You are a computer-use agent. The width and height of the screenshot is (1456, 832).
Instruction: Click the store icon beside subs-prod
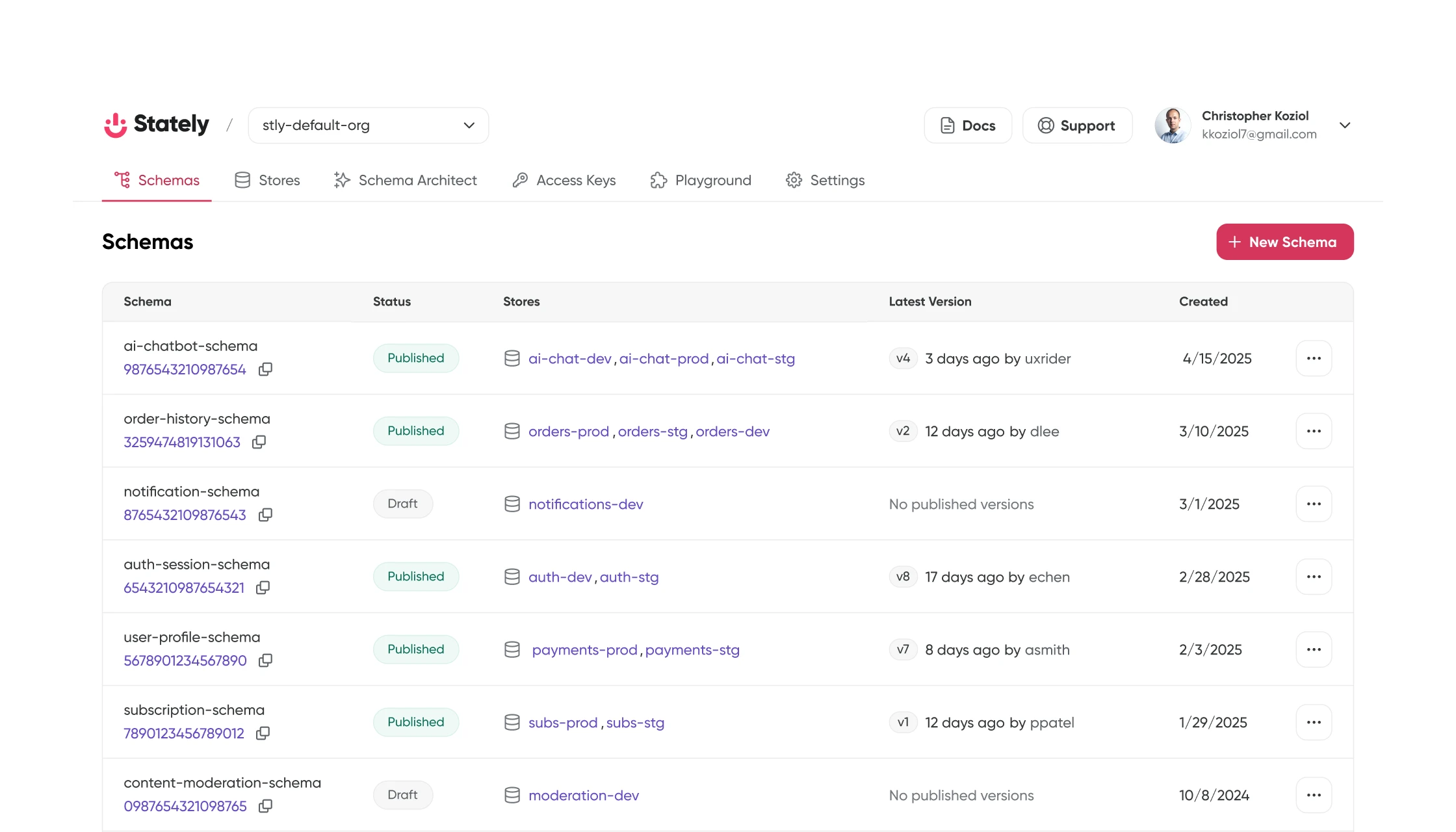click(512, 723)
